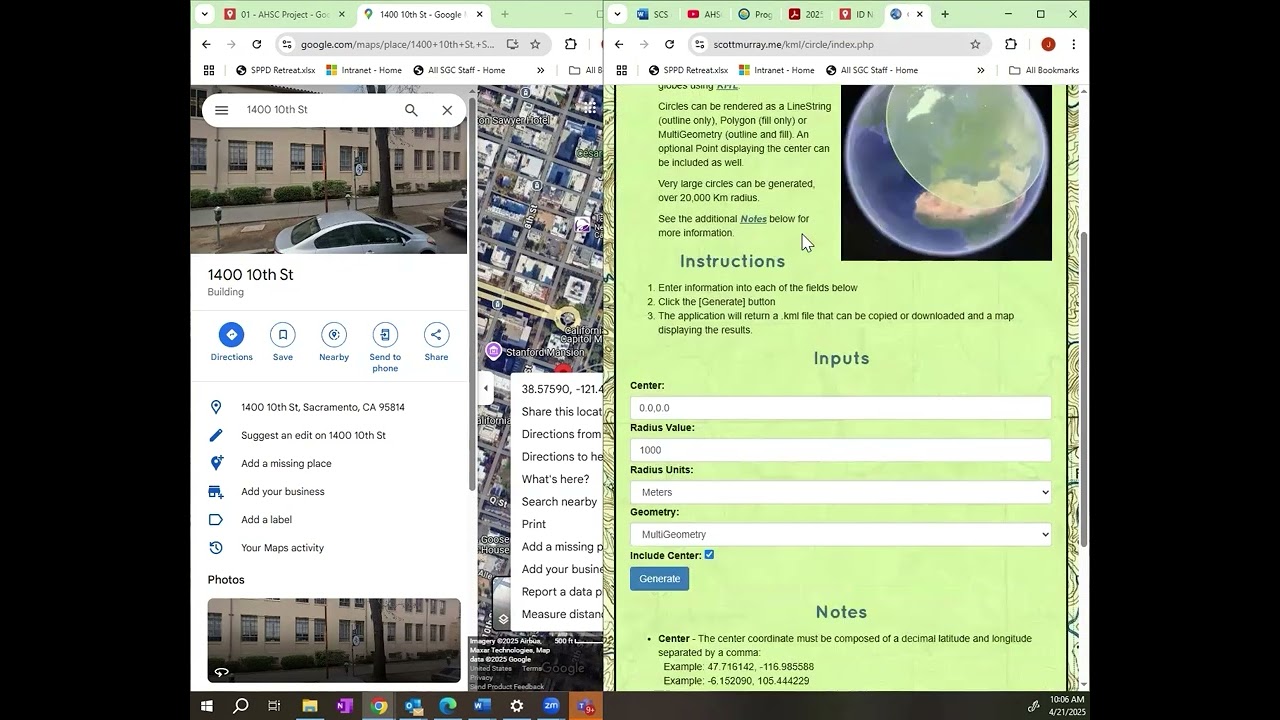The height and width of the screenshot is (720, 1280).
Task: Choose Report a data problem in the context menu
Action: pos(562,591)
